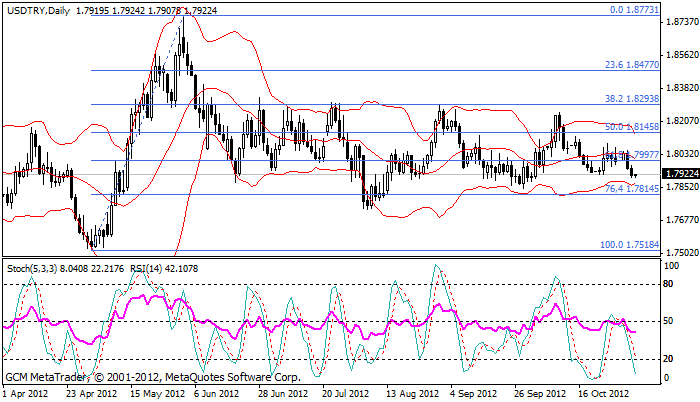Click the RSI(14) 42.1078 indicator label

point(164,269)
